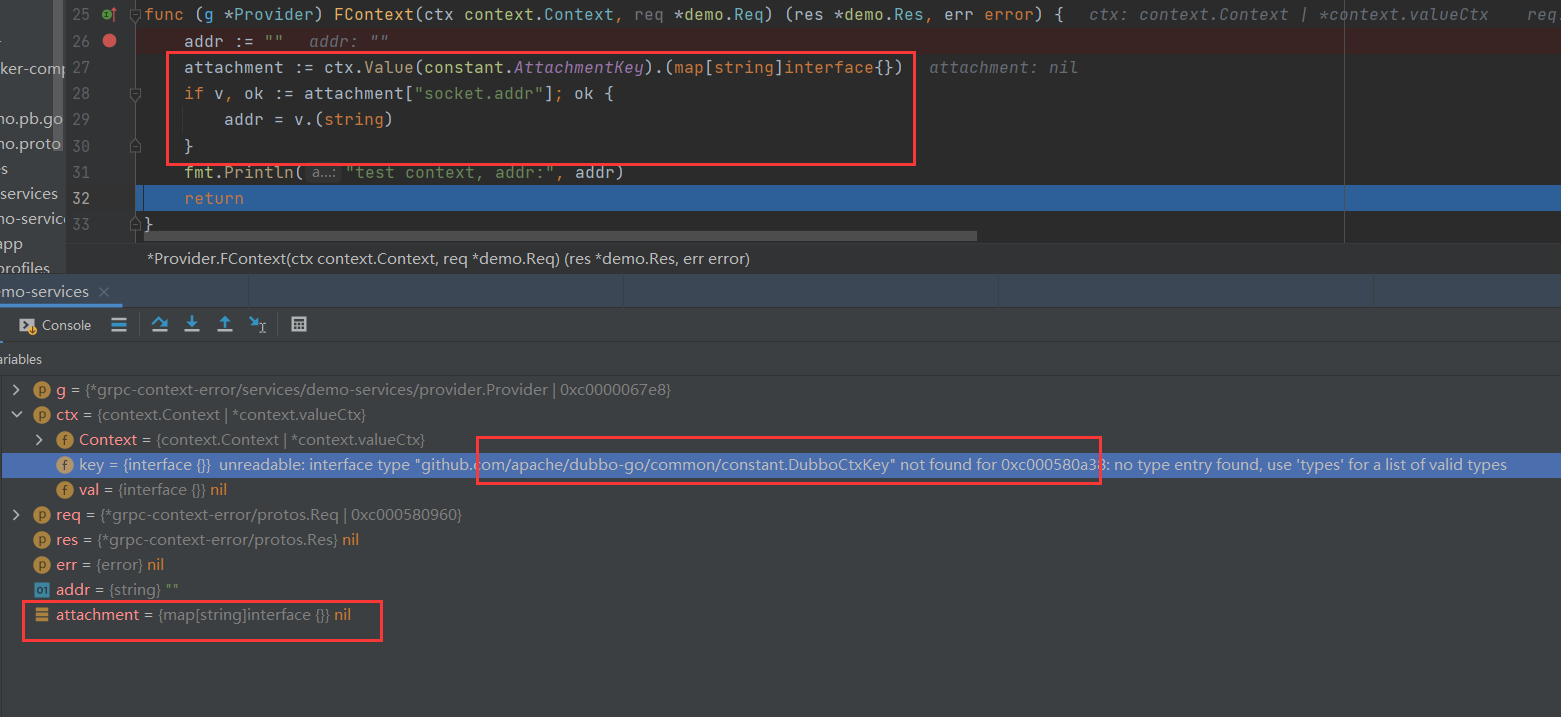Click the horizontal scrollbar in editor
1561x717 pixels.
pyautogui.click(x=560, y=236)
